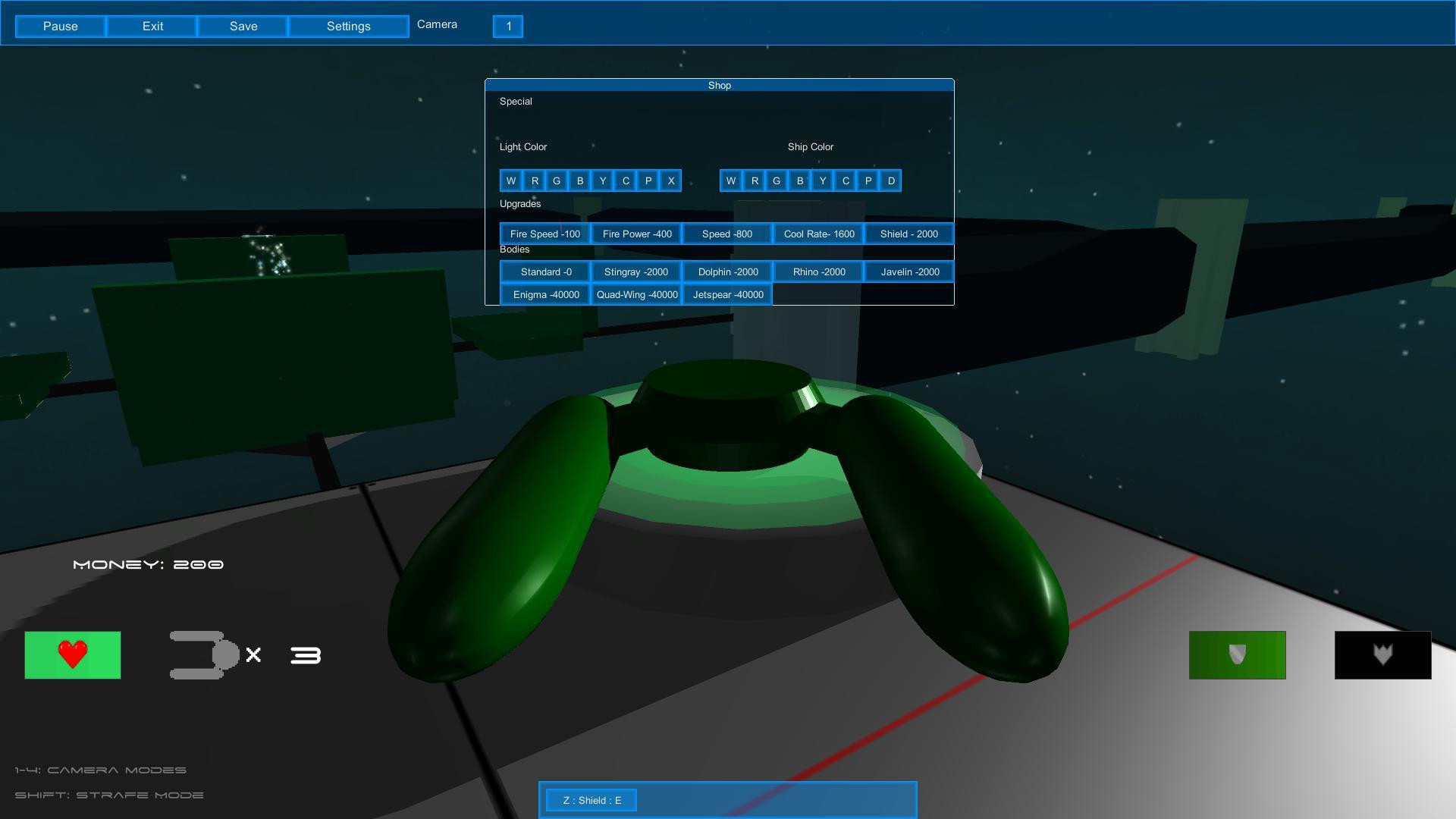The height and width of the screenshot is (819, 1456).
Task: Set light color to C (cyan)
Action: click(626, 180)
